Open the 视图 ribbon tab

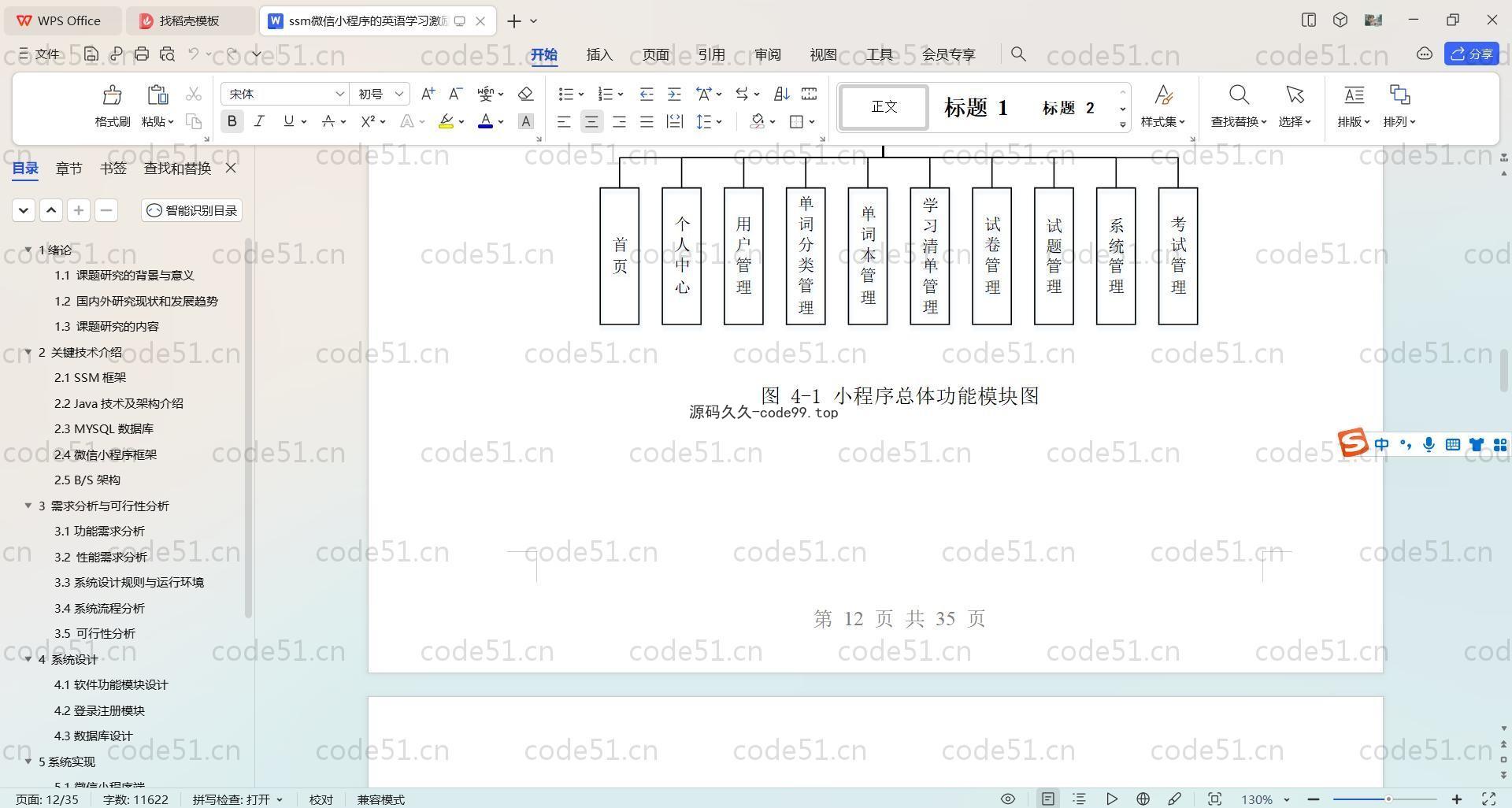(824, 54)
